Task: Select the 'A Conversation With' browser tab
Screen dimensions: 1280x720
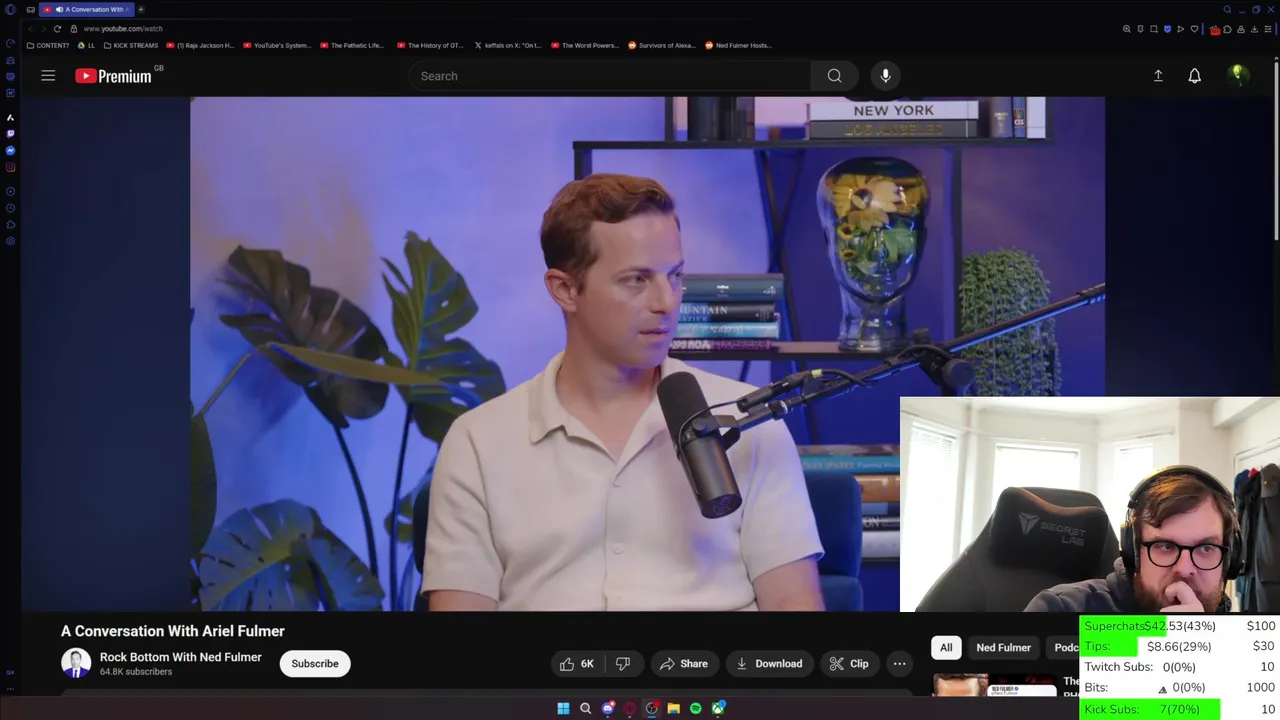Action: click(x=88, y=9)
